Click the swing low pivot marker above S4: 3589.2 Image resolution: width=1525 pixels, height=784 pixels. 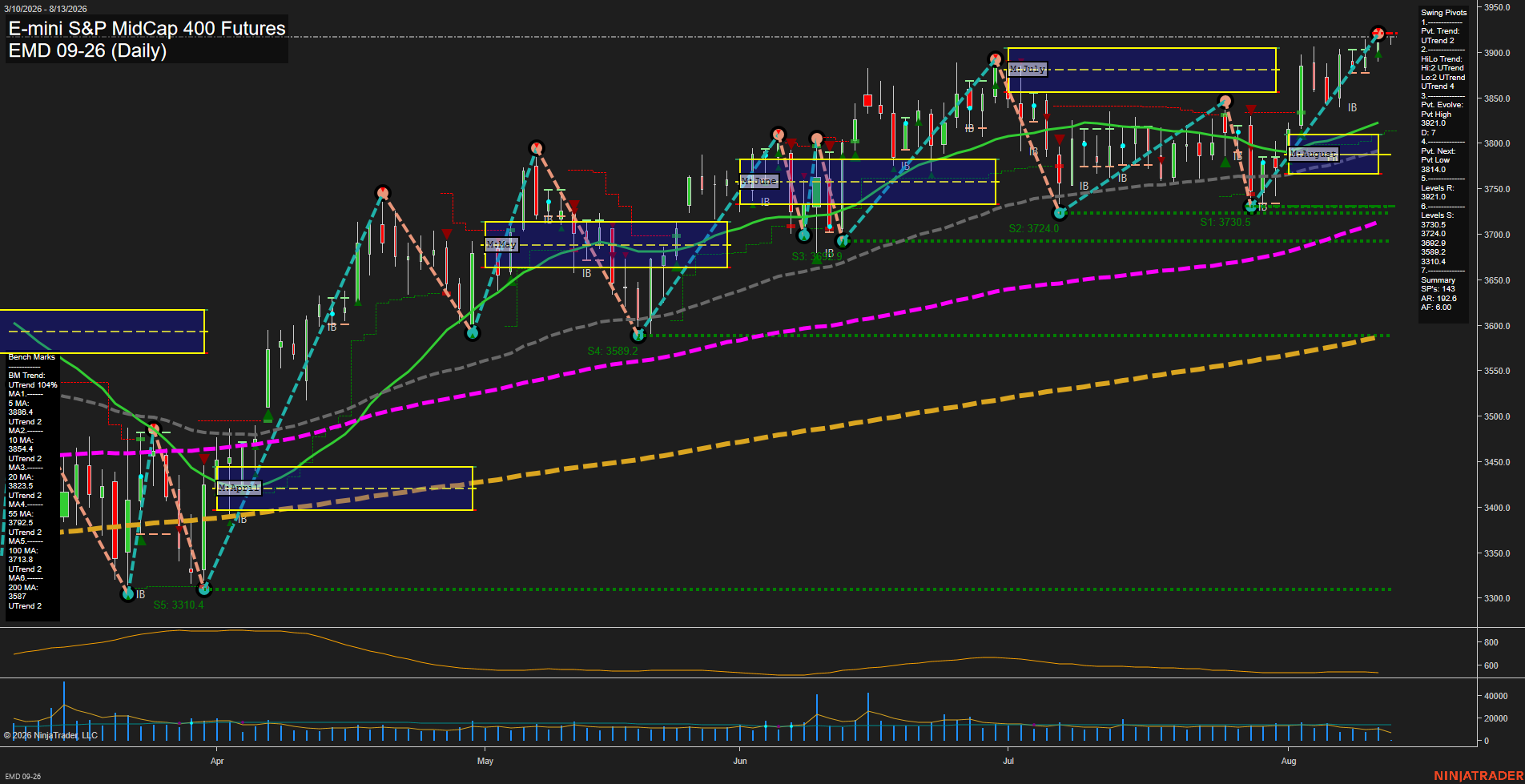coord(638,336)
